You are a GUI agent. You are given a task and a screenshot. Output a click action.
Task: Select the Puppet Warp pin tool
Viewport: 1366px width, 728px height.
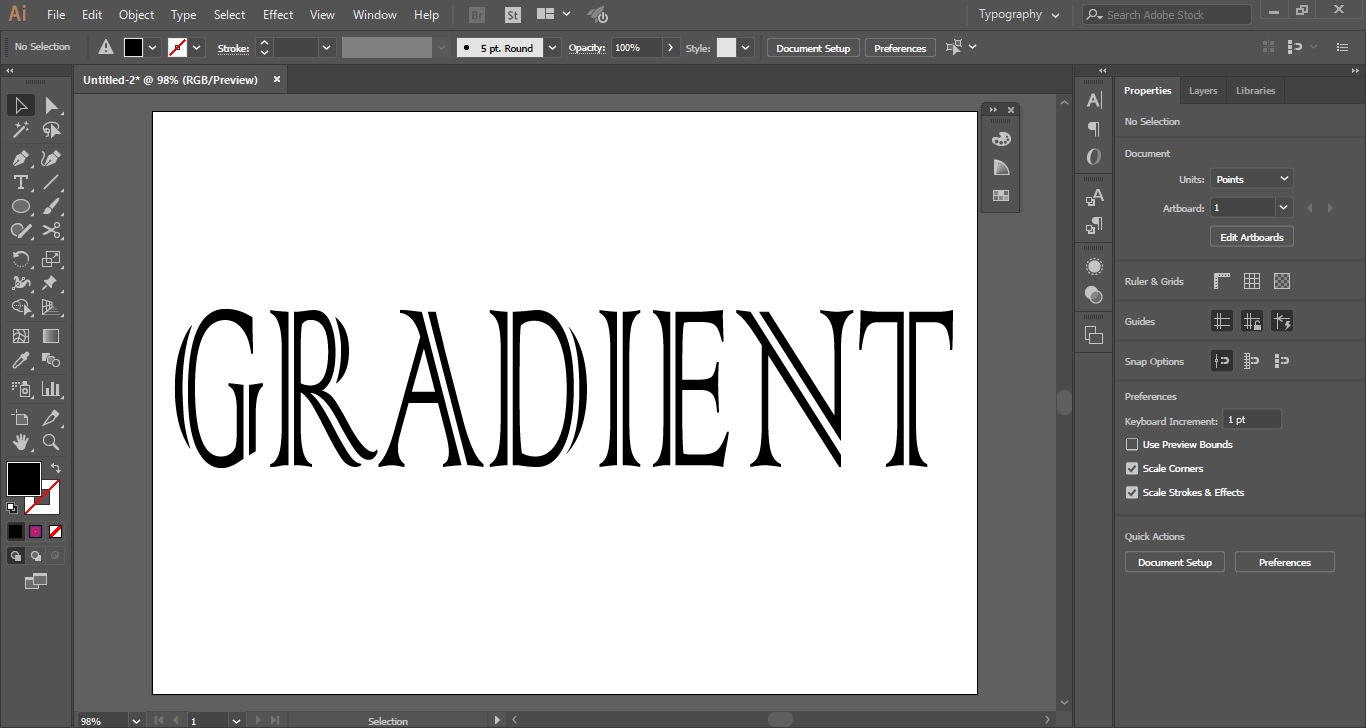(51, 283)
